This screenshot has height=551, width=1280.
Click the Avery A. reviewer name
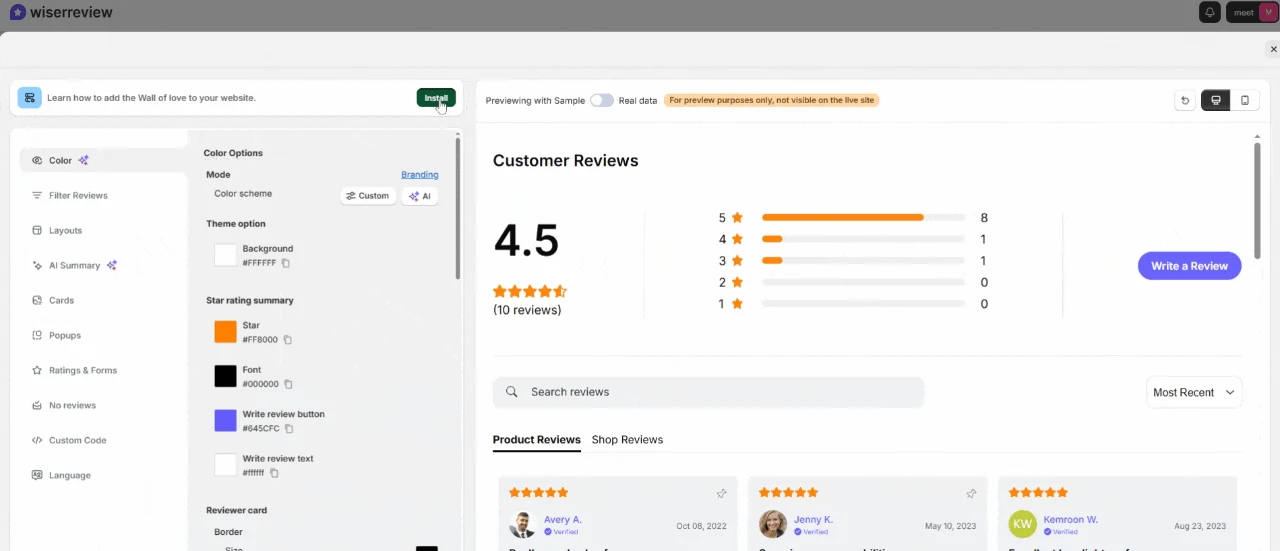[x=563, y=520]
